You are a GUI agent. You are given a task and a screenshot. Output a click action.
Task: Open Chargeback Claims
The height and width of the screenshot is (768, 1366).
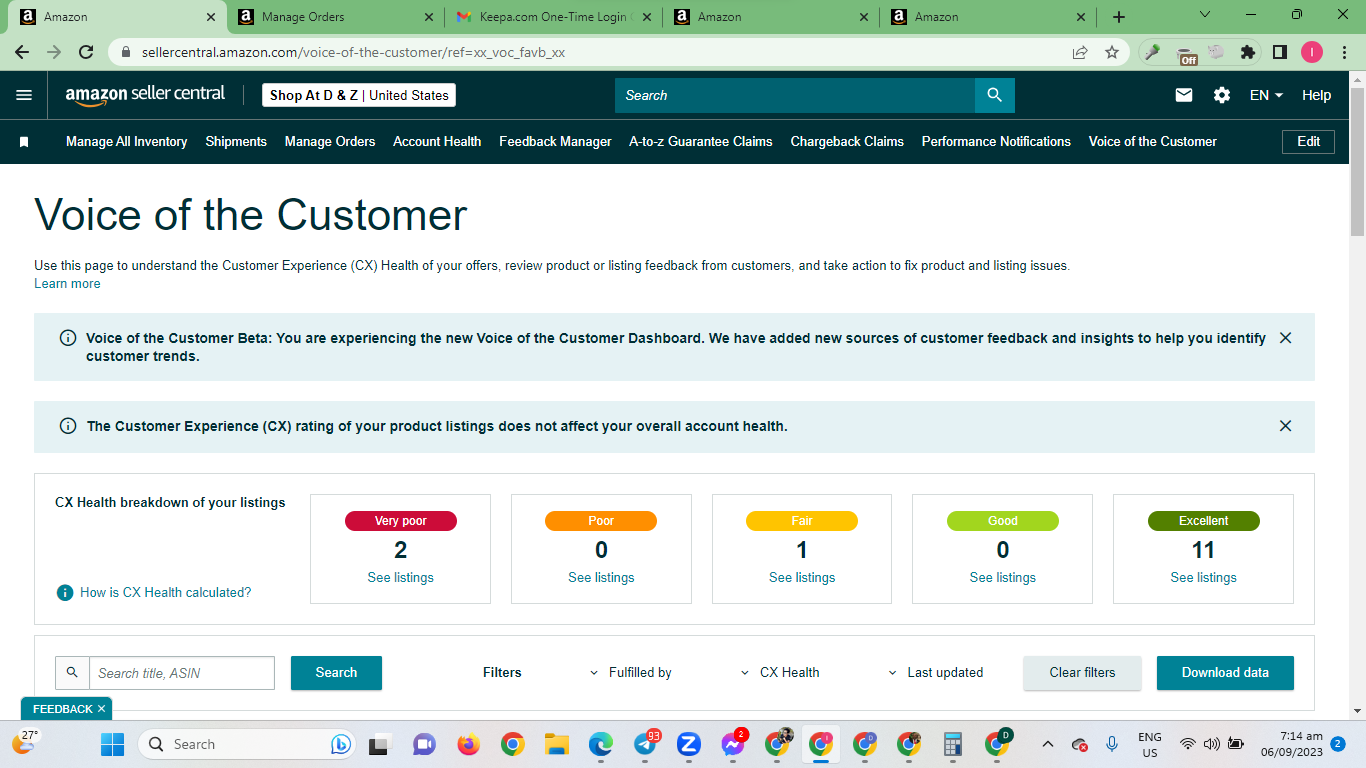(847, 142)
